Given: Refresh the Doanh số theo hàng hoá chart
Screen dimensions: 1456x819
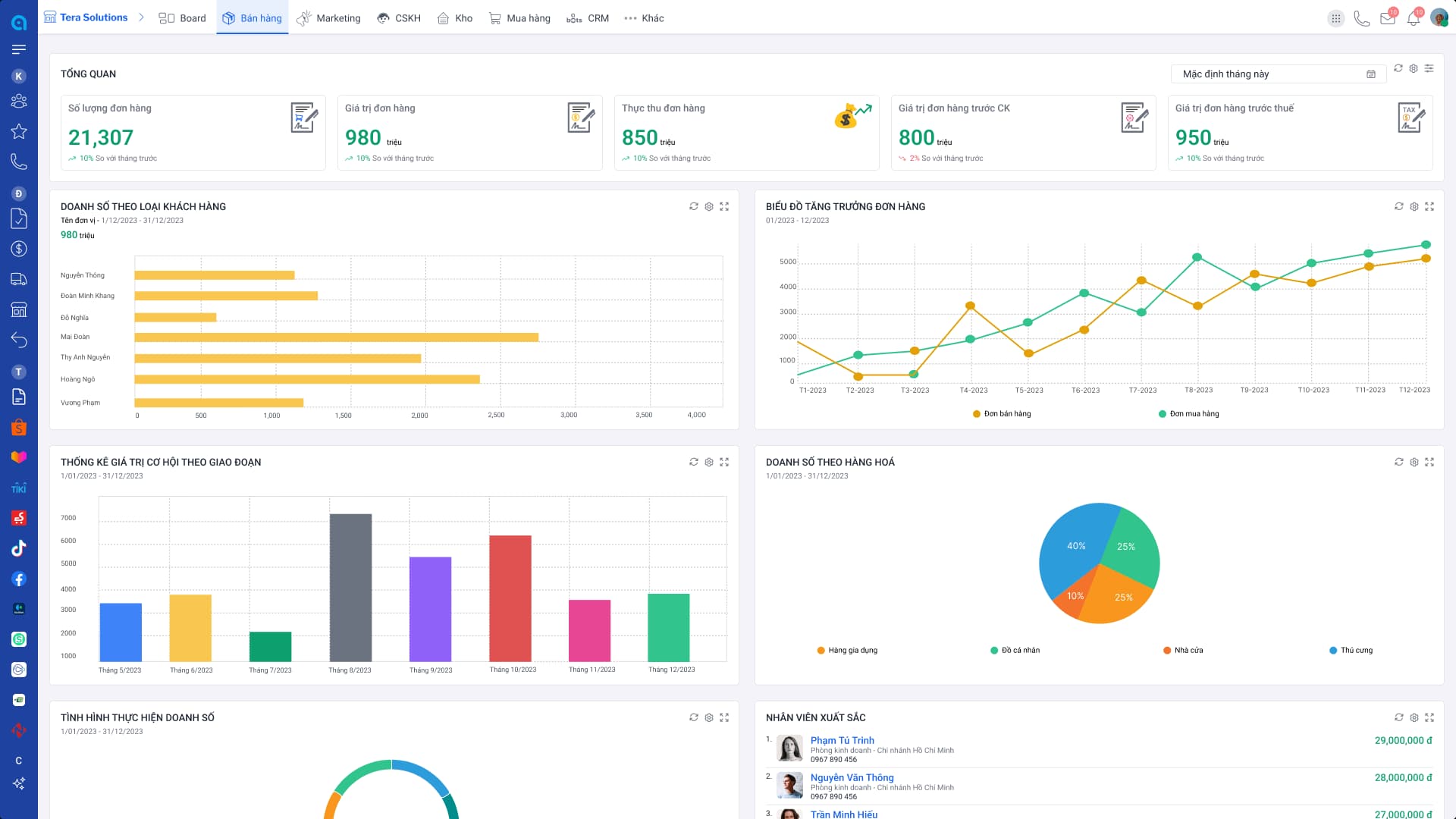Looking at the screenshot, I should point(1398,462).
